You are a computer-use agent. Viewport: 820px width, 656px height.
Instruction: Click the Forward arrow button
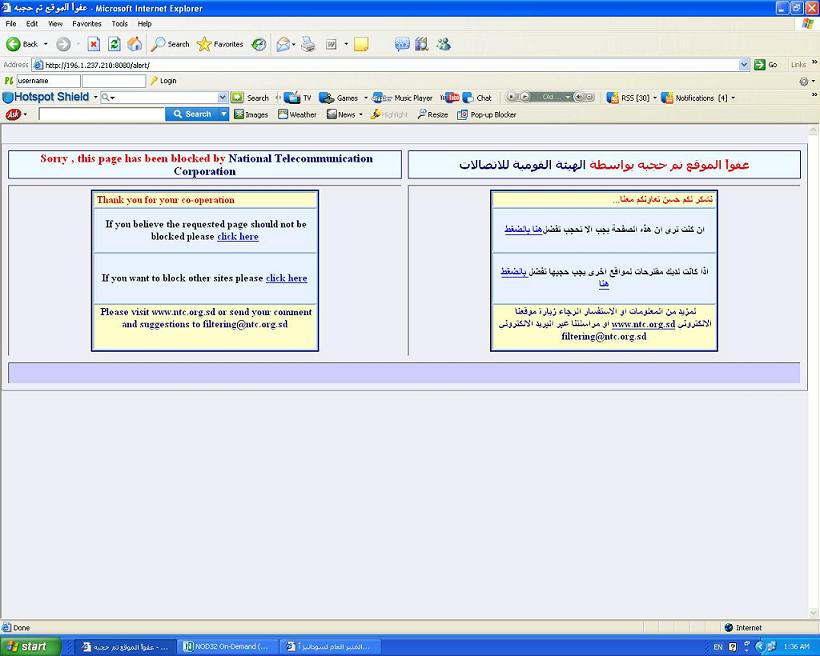(63, 44)
